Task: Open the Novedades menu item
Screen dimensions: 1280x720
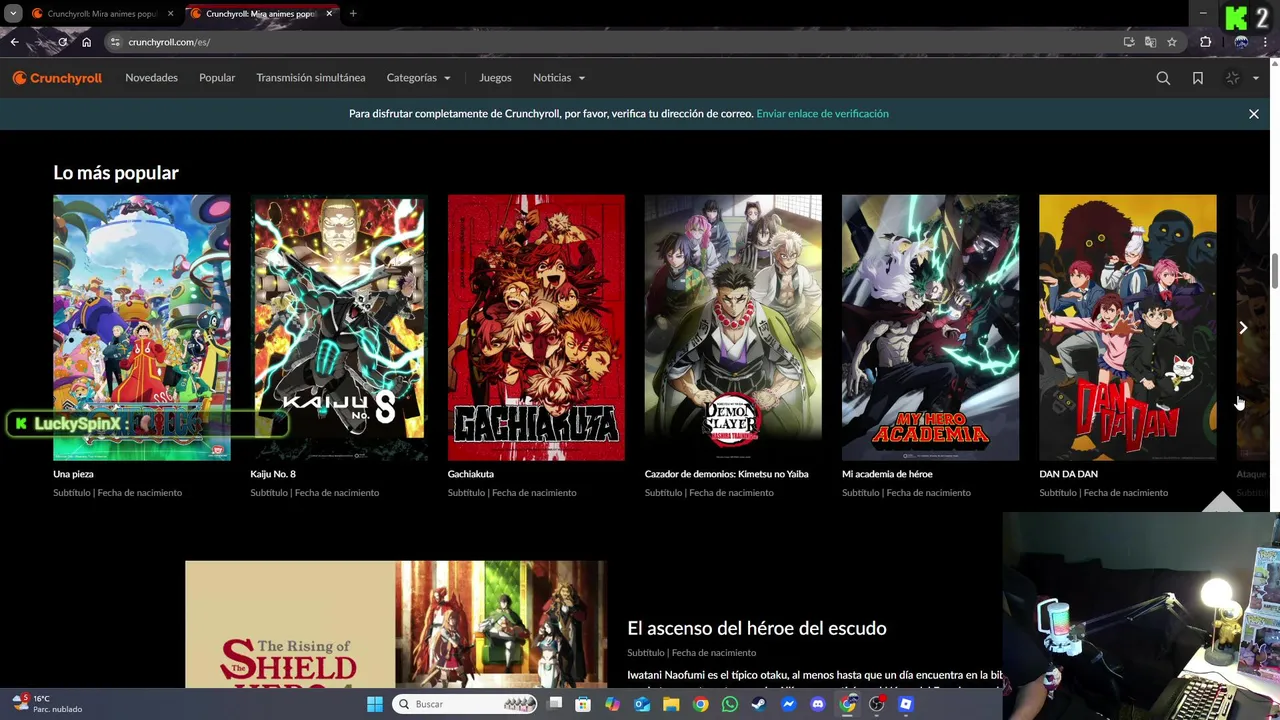Action: click(151, 78)
